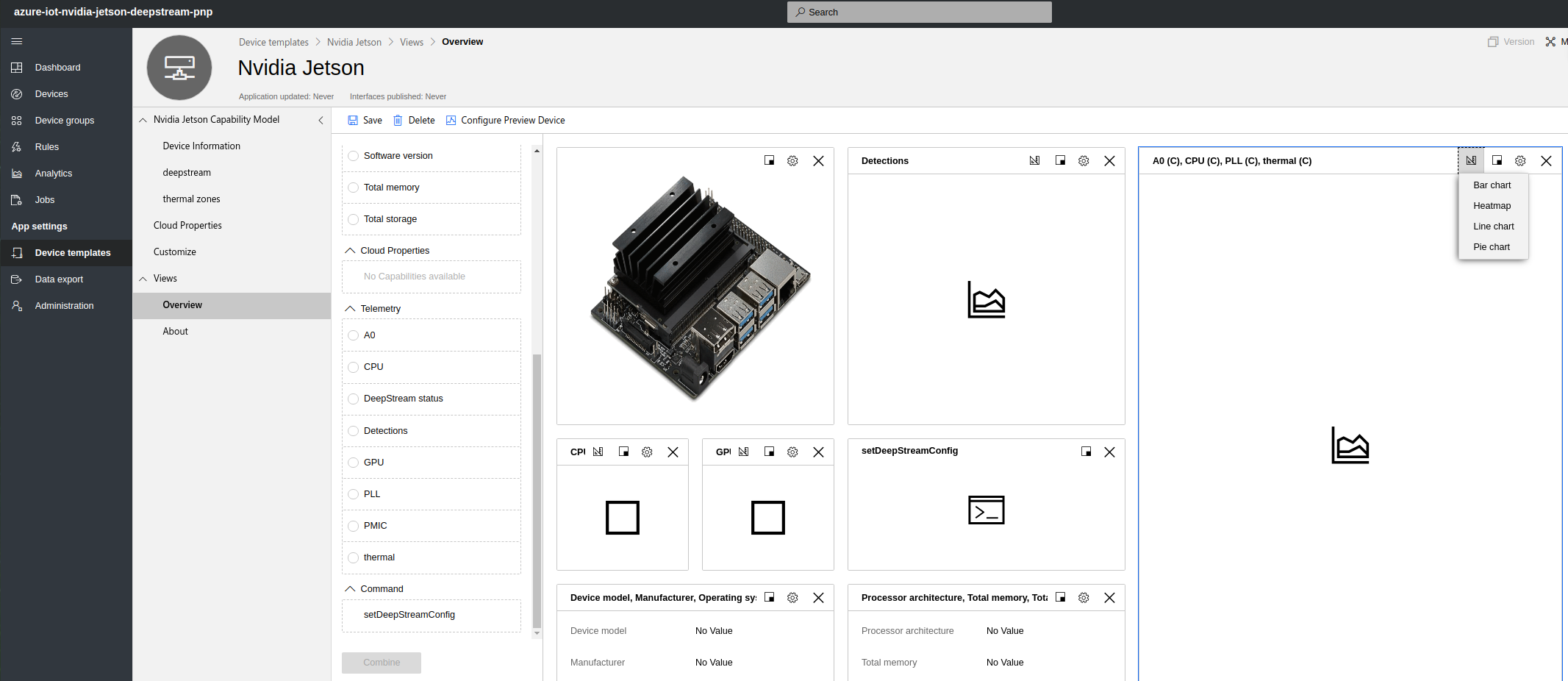Open settings gear on Processor architecture tile
The width and height of the screenshot is (1568, 681).
tap(1084, 598)
